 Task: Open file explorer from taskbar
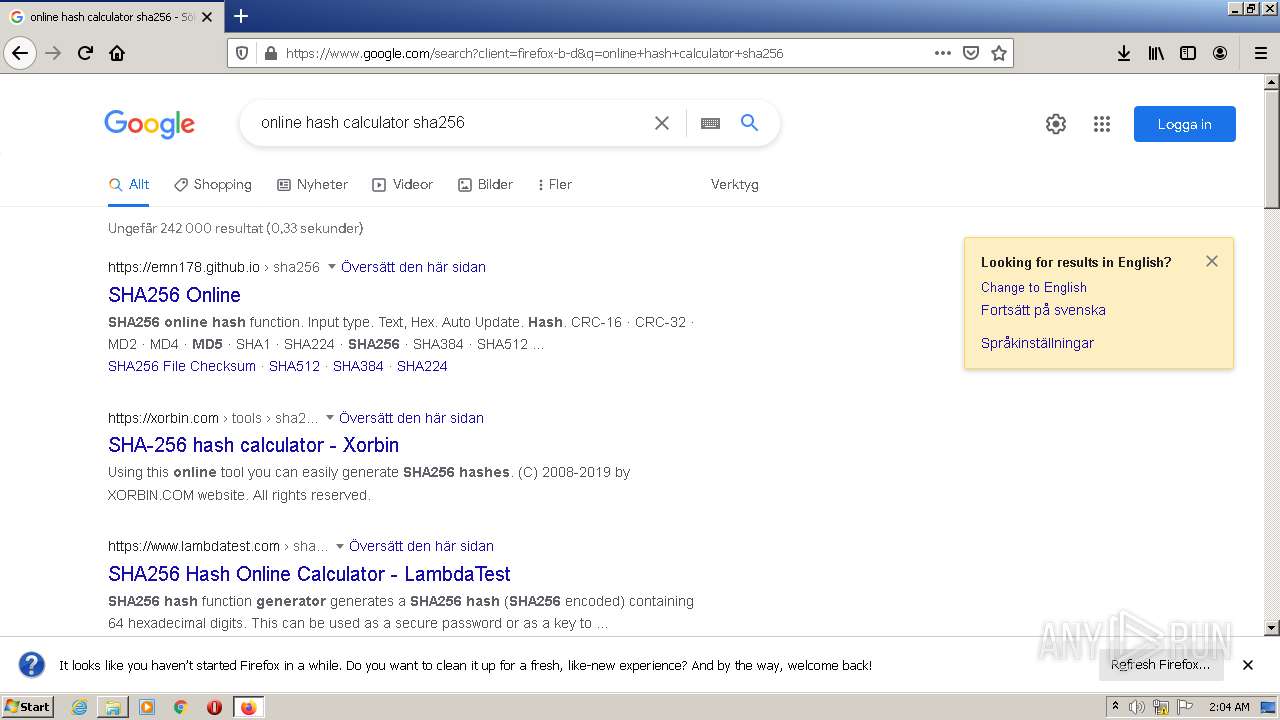[x=113, y=707]
